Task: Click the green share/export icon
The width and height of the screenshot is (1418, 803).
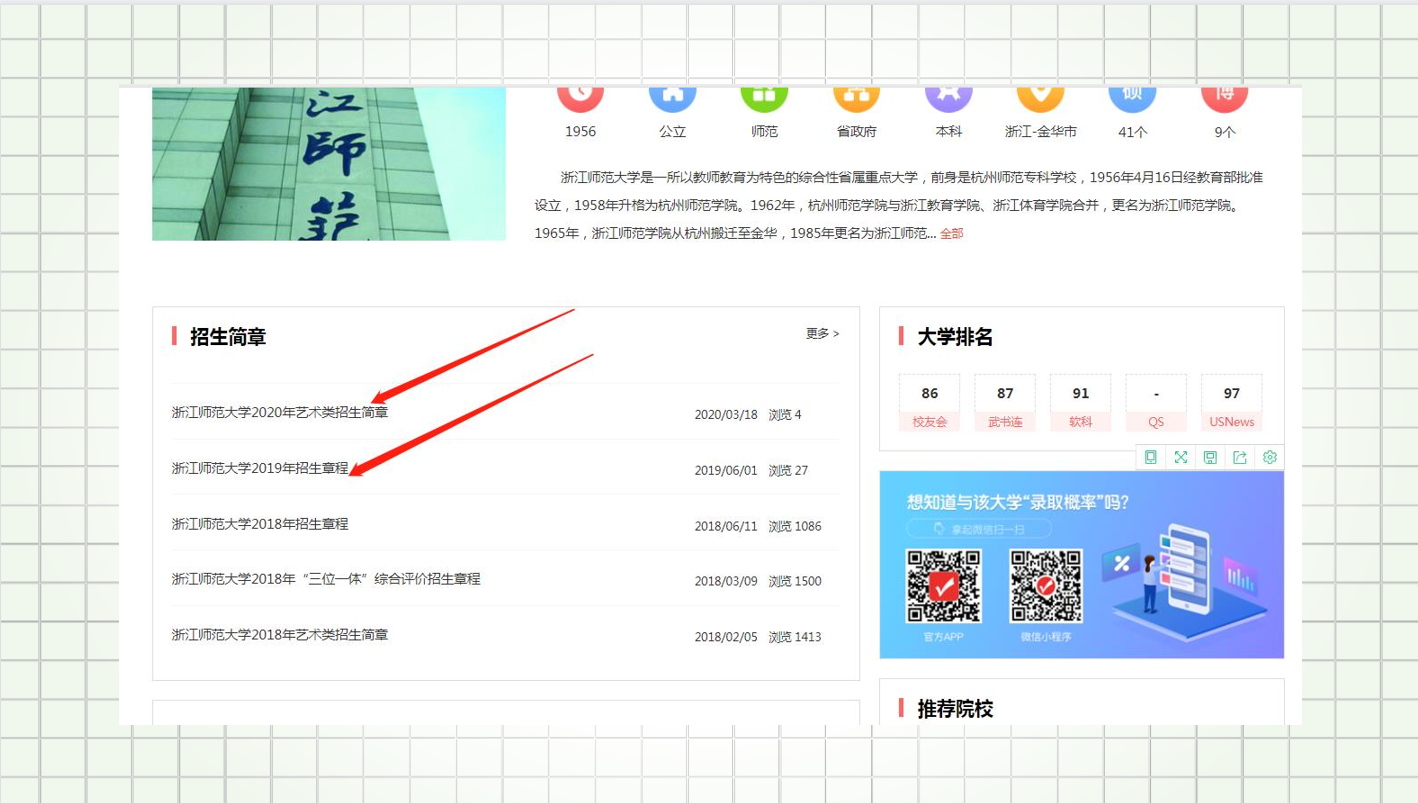Action: pyautogui.click(x=1240, y=457)
